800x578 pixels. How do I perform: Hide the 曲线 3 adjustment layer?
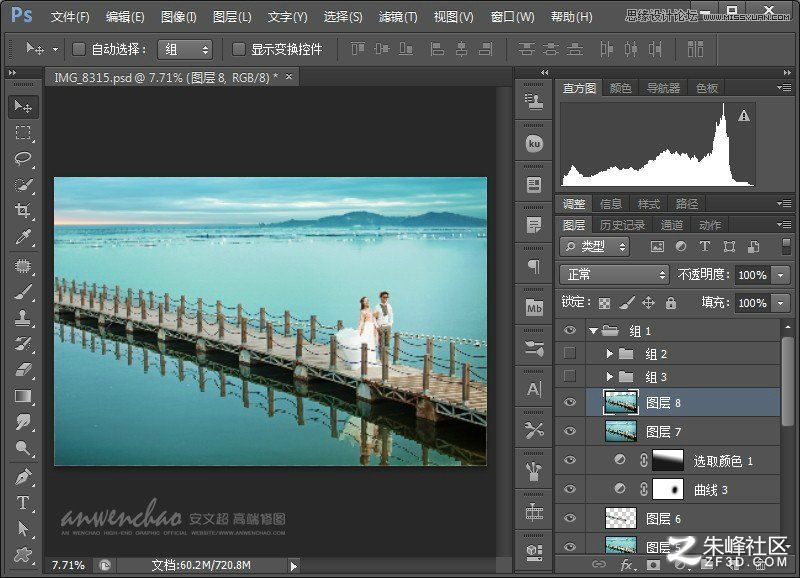click(x=570, y=489)
